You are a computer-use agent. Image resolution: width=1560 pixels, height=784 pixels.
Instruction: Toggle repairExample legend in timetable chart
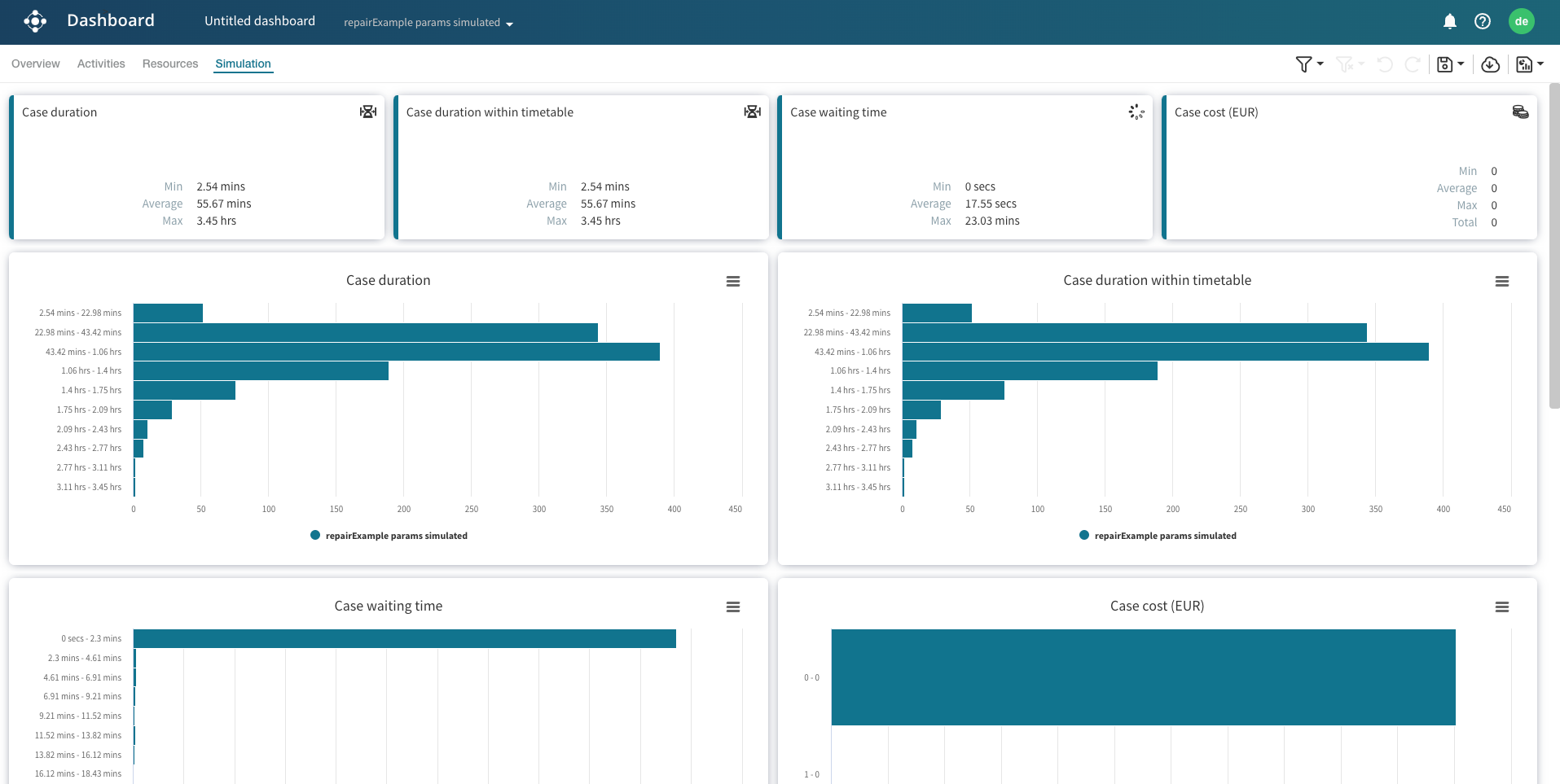[x=1158, y=536]
